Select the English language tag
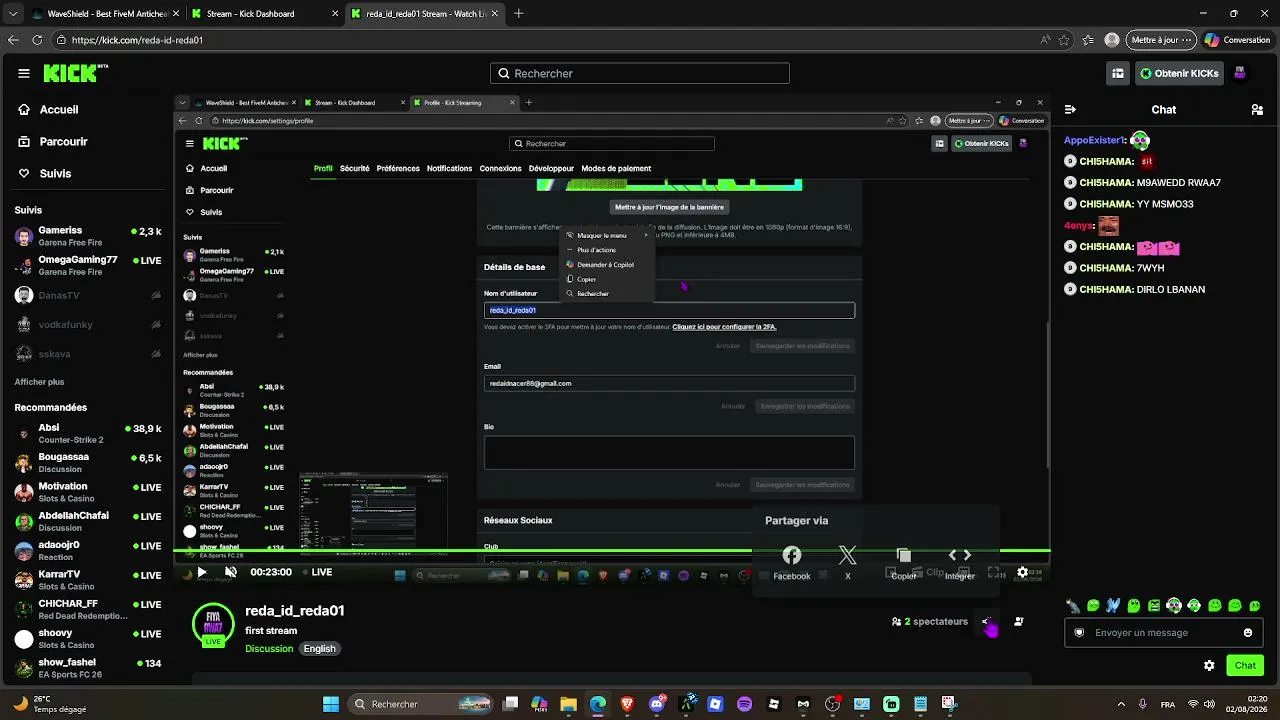Screen dimensions: 1280x720 pos(320,649)
